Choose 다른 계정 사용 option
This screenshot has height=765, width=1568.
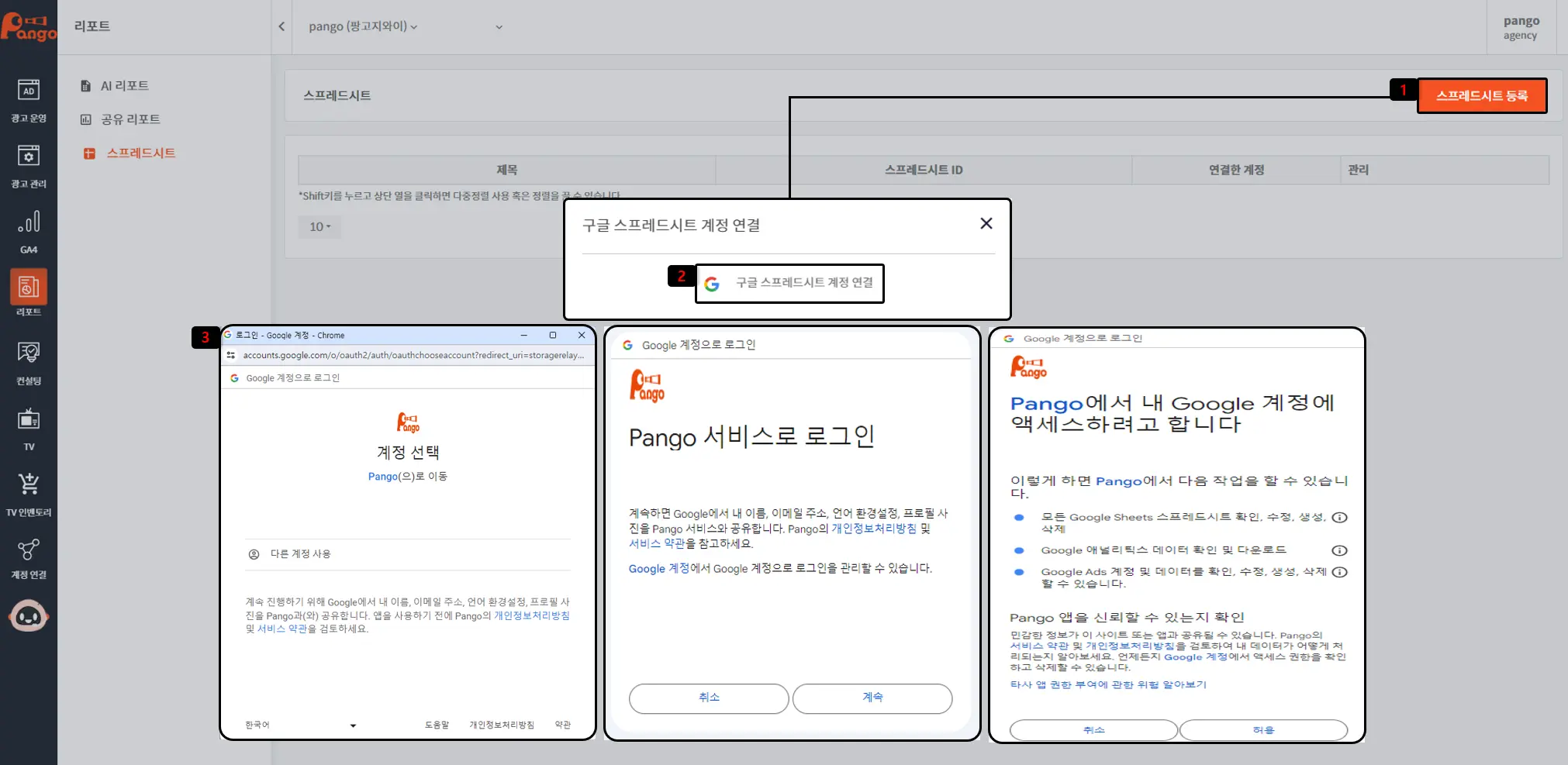[300, 554]
